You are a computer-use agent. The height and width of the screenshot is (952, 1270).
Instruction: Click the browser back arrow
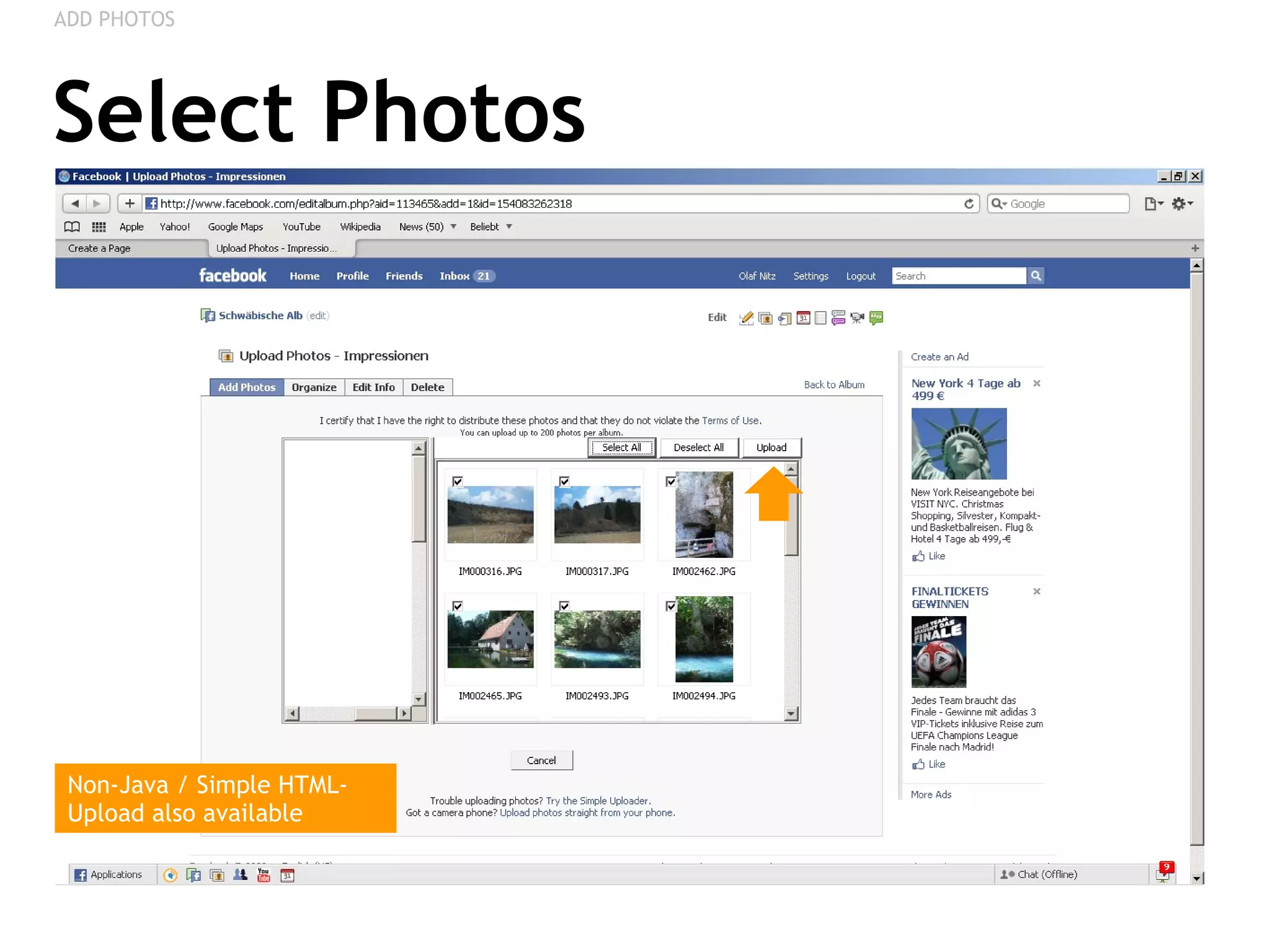coord(75,203)
